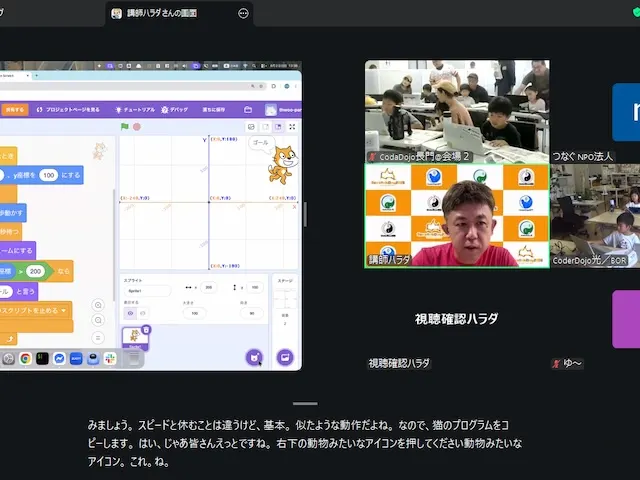This screenshot has width=640, height=480.
Task: Click the 'つなぐ NPO法人' participant label
Action: click(x=582, y=156)
